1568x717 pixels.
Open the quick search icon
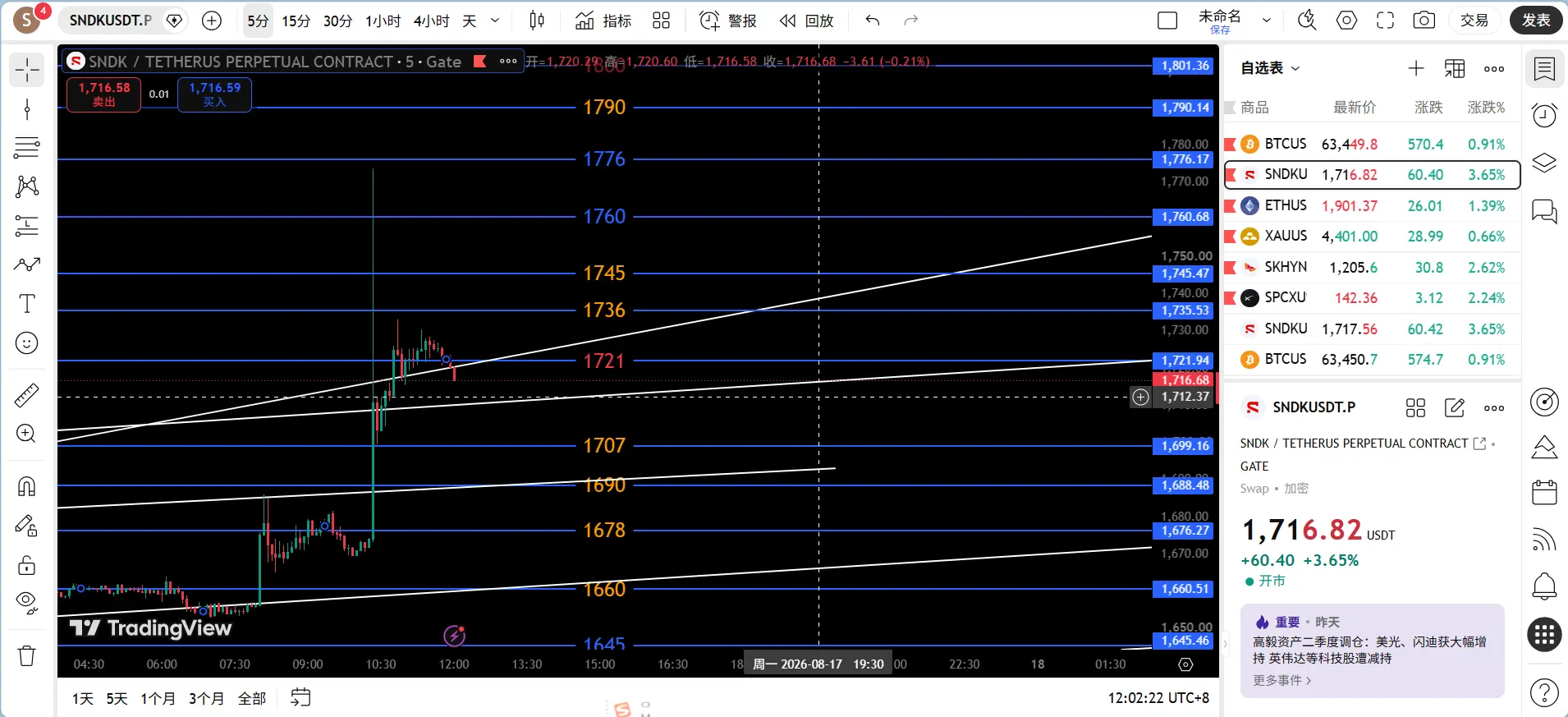click(1307, 21)
